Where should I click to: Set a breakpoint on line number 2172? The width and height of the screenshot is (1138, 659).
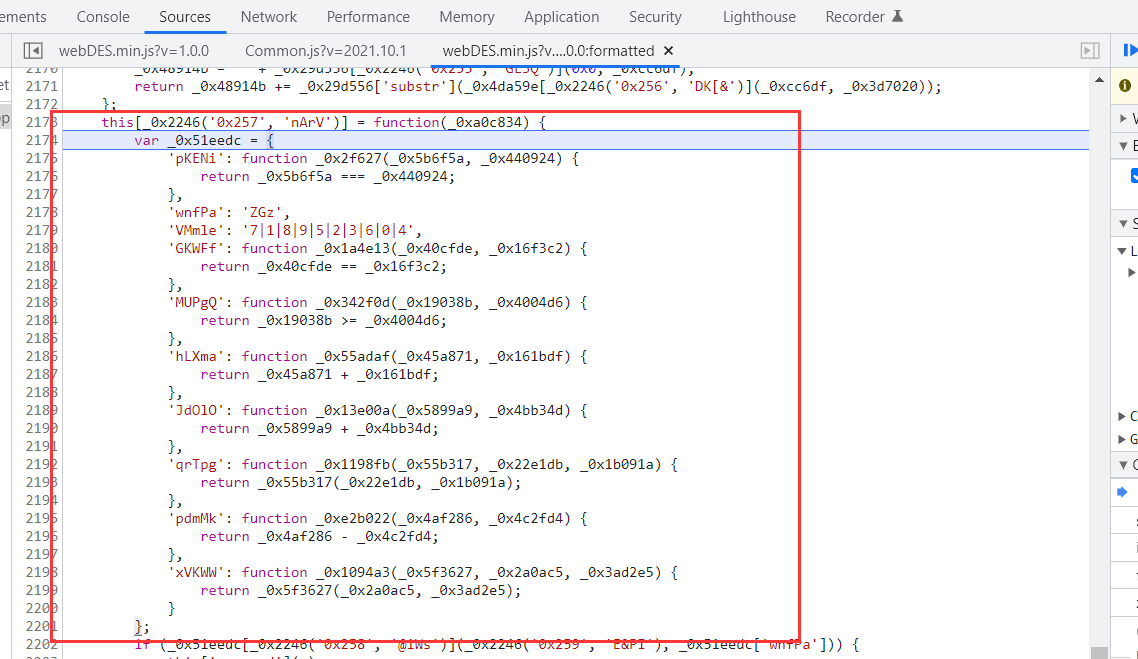point(41,105)
